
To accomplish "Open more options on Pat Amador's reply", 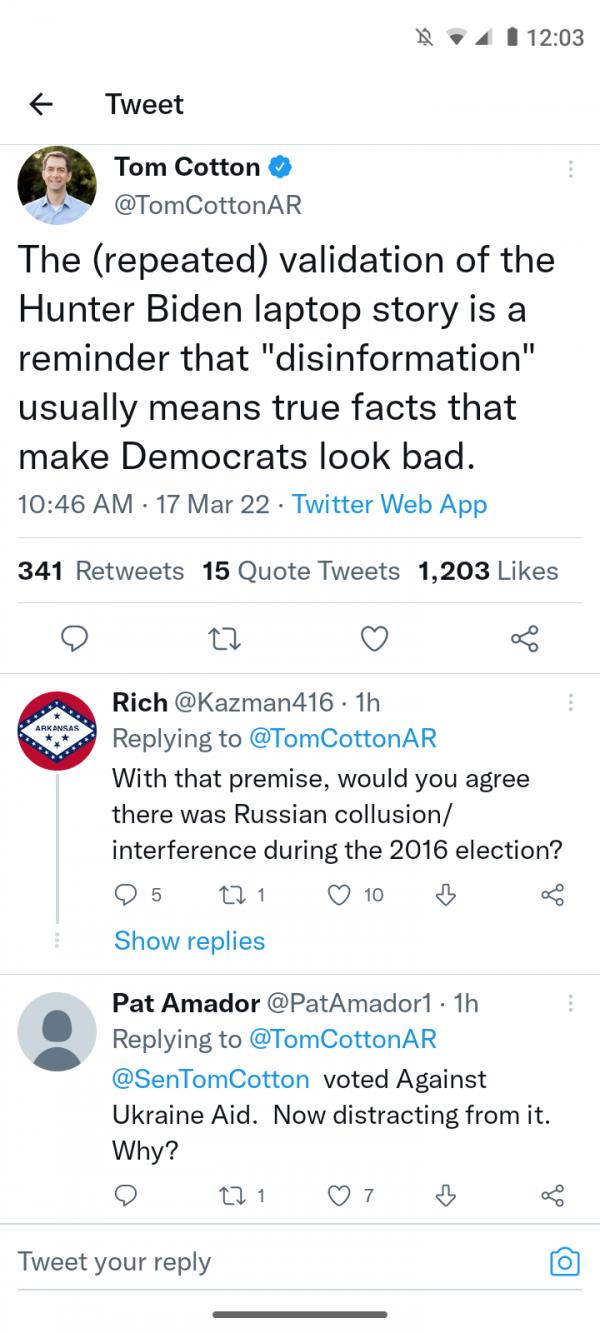I will pyautogui.click(x=571, y=1002).
